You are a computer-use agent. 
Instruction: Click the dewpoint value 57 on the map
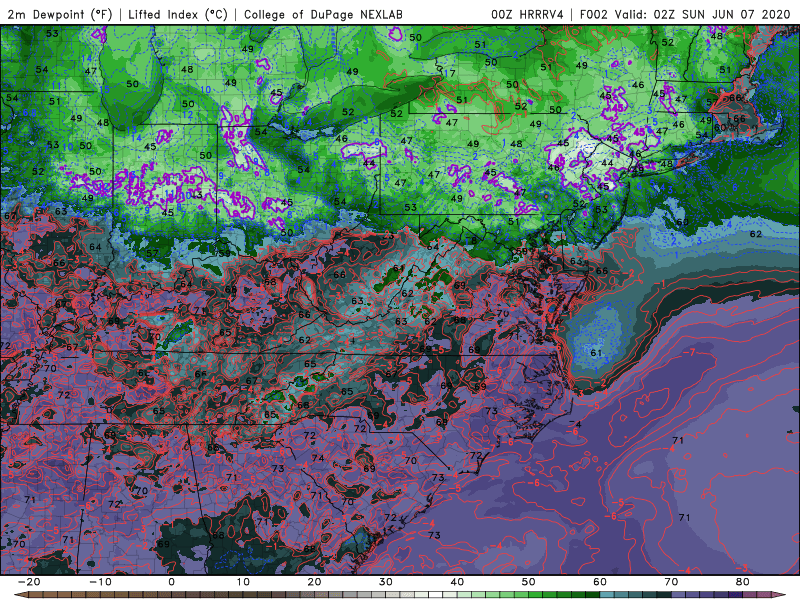(152, 253)
